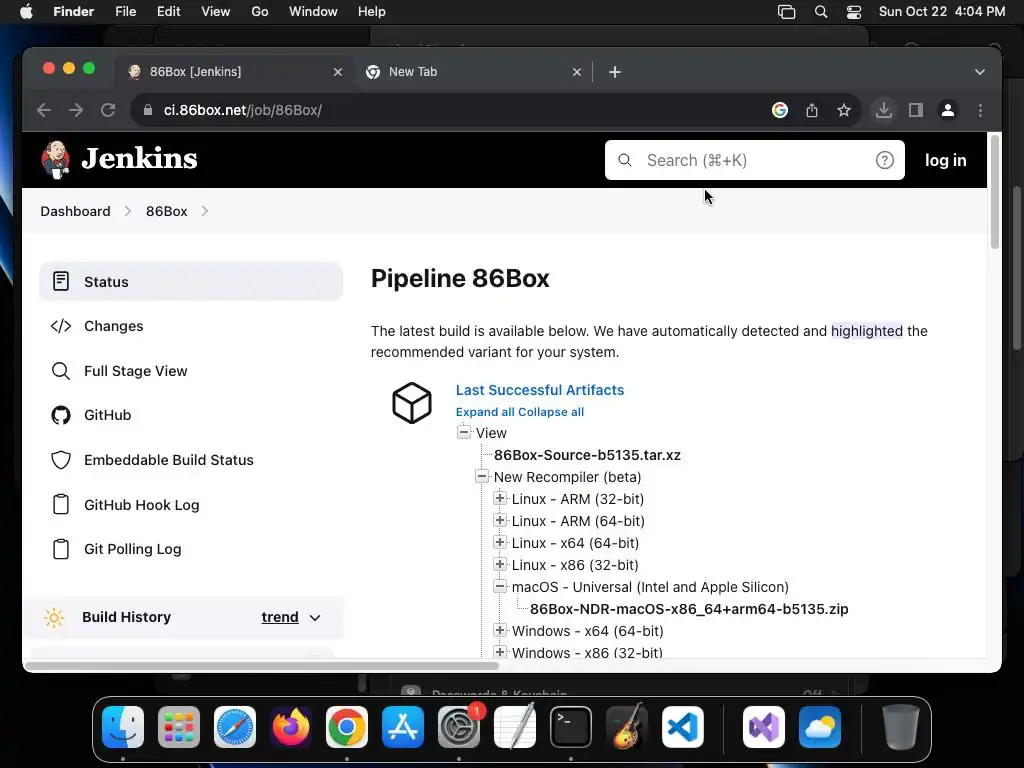Open Visual Studio Code from the Dock
The image size is (1024, 768).
pos(682,727)
